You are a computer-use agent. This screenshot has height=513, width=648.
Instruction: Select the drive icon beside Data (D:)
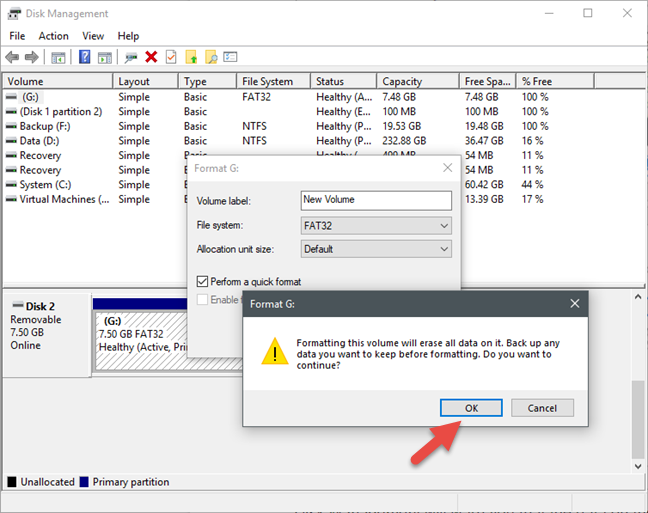(12, 141)
